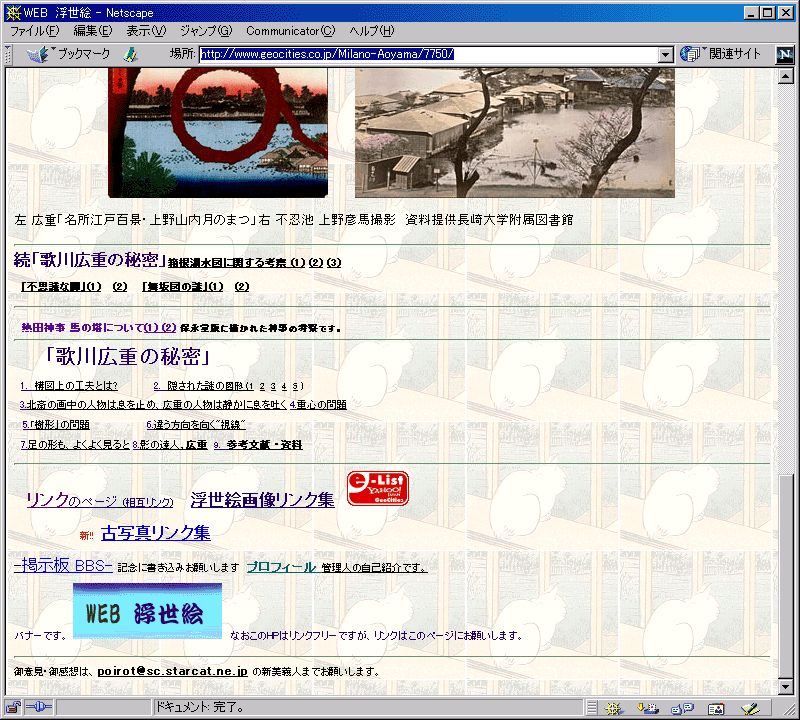800x720 pixels.
Task: Open the 浮世絵画像リンク集 link
Action: click(263, 500)
